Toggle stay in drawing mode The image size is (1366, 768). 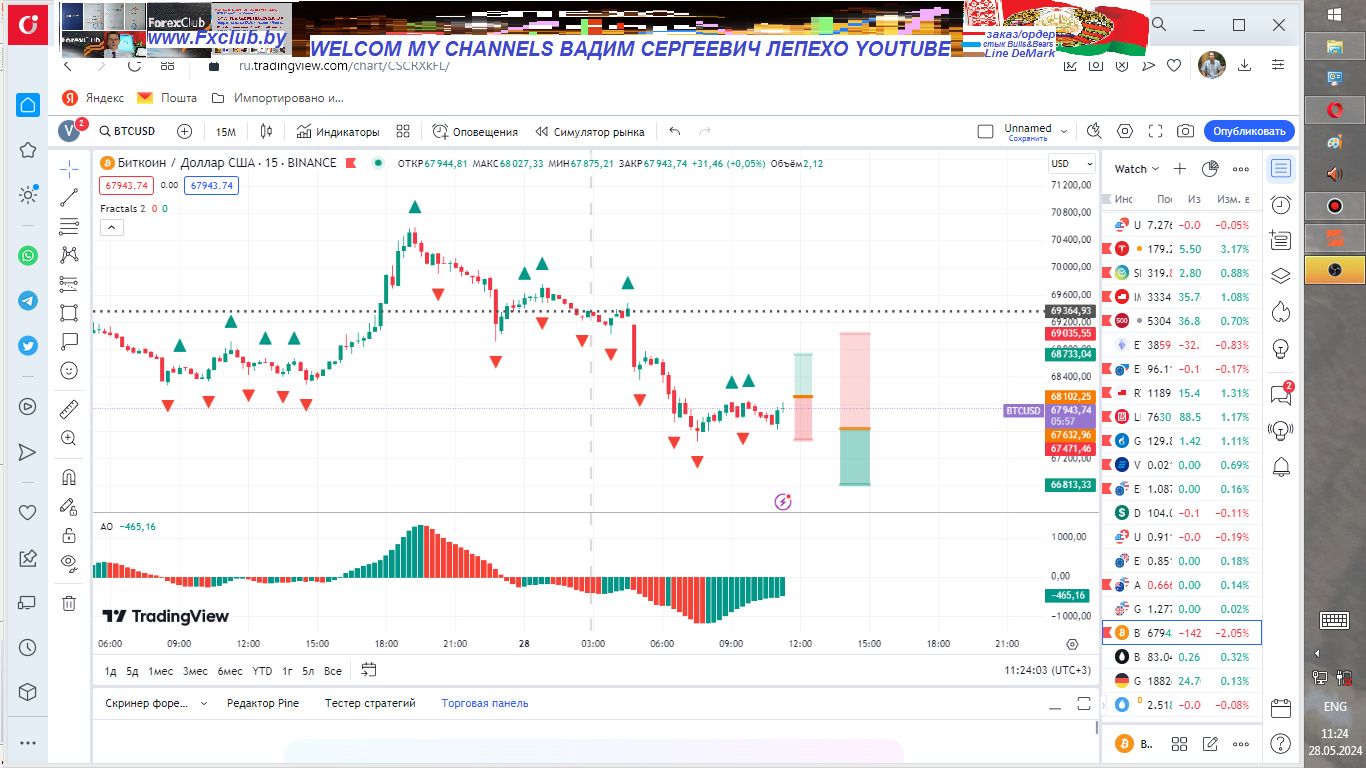click(x=69, y=506)
